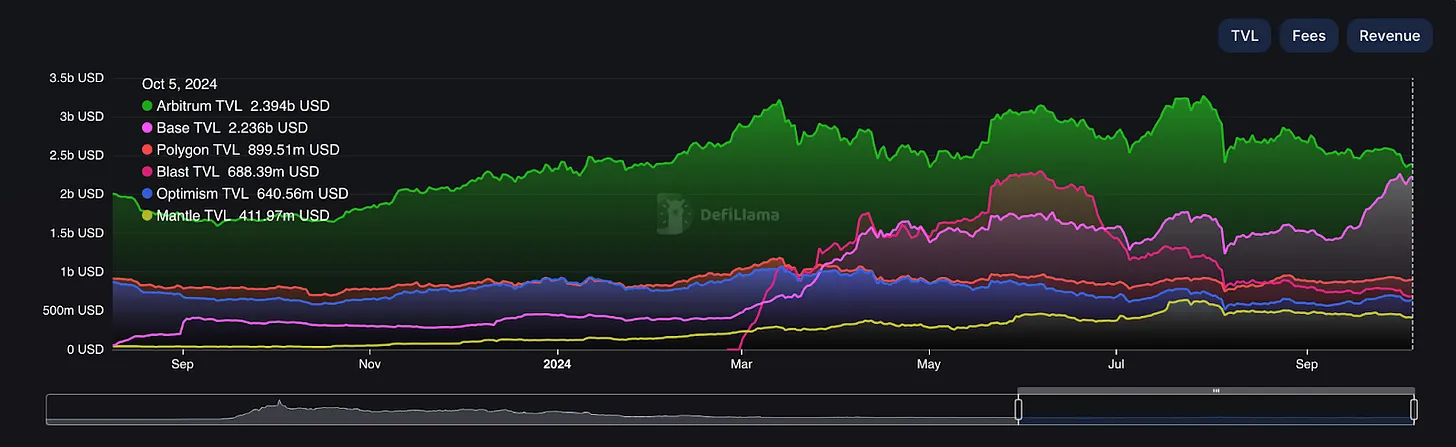Image resolution: width=1456 pixels, height=447 pixels.
Task: Click the 'Oct 5, 2024' tooltip date
Action: 180,84
